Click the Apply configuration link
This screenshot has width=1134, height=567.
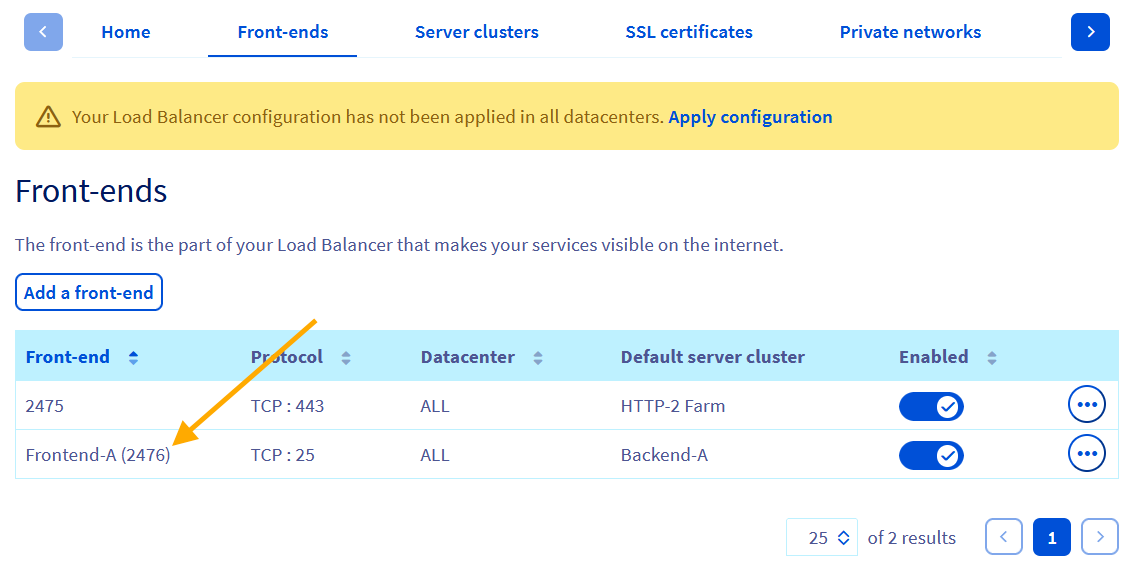(750, 116)
